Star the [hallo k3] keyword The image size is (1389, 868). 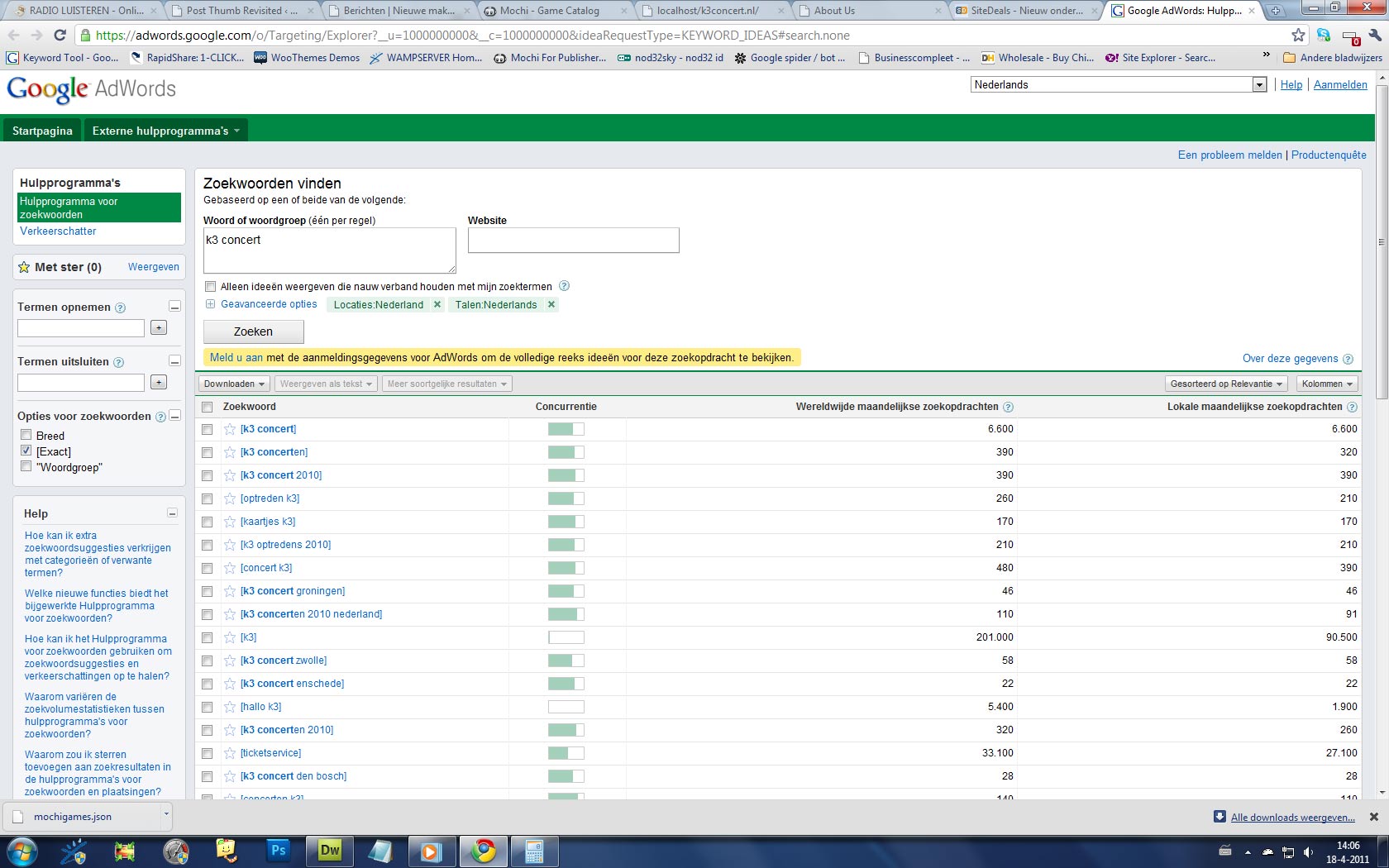[x=230, y=707]
